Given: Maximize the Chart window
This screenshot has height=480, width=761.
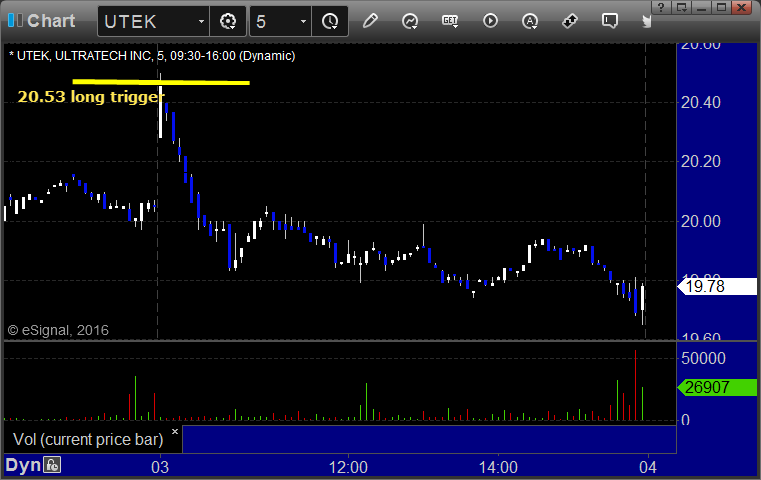Looking at the screenshot, I should (721, 7).
